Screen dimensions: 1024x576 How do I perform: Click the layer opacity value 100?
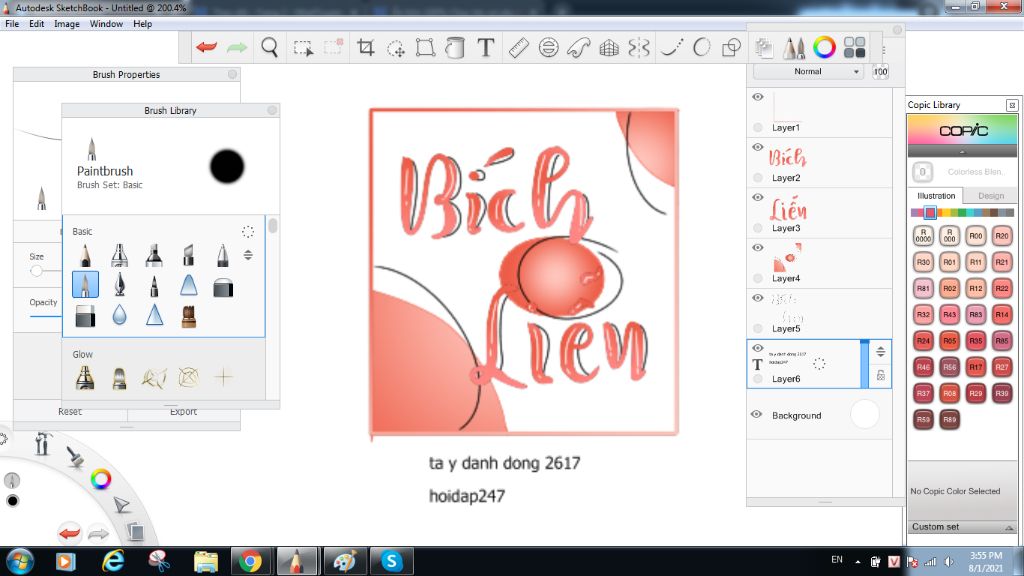point(880,72)
